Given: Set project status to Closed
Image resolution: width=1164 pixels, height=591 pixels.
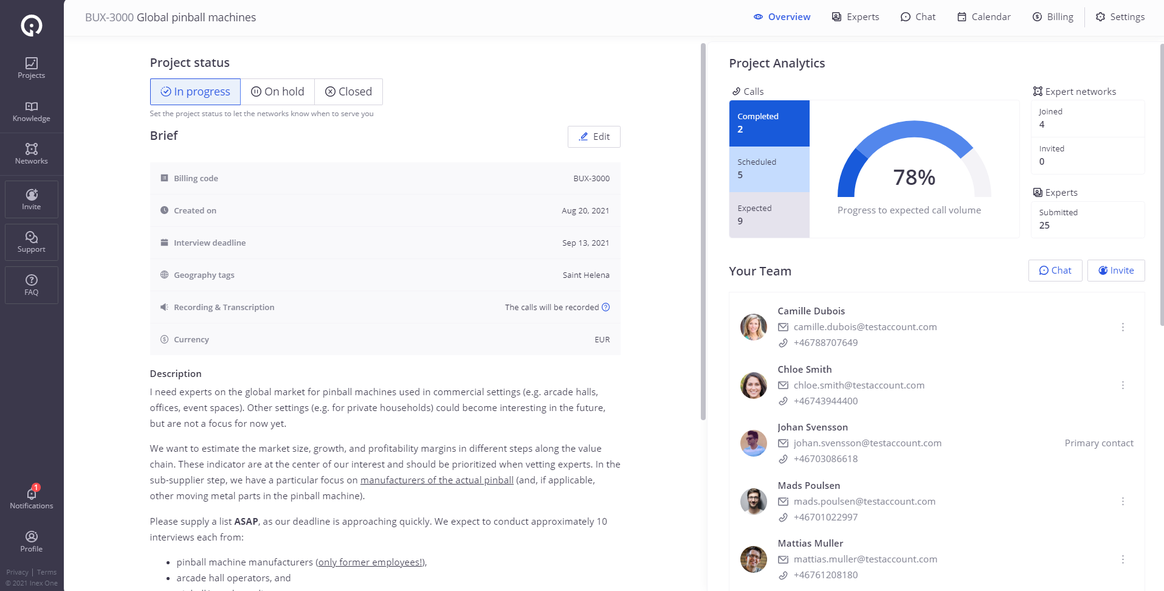Looking at the screenshot, I should click(x=349, y=92).
